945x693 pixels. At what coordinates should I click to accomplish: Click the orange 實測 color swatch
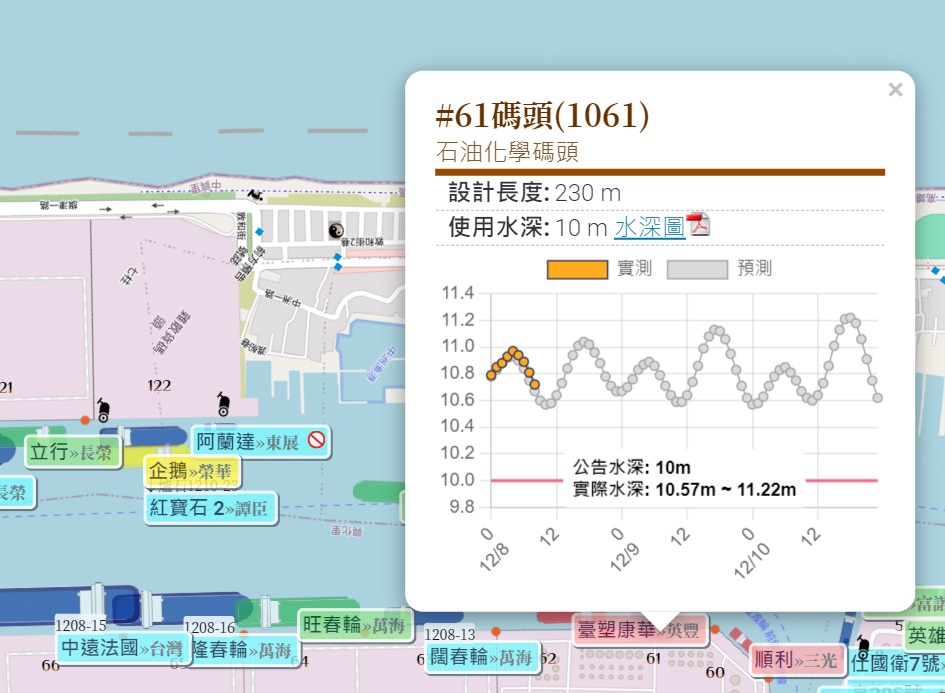(576, 269)
